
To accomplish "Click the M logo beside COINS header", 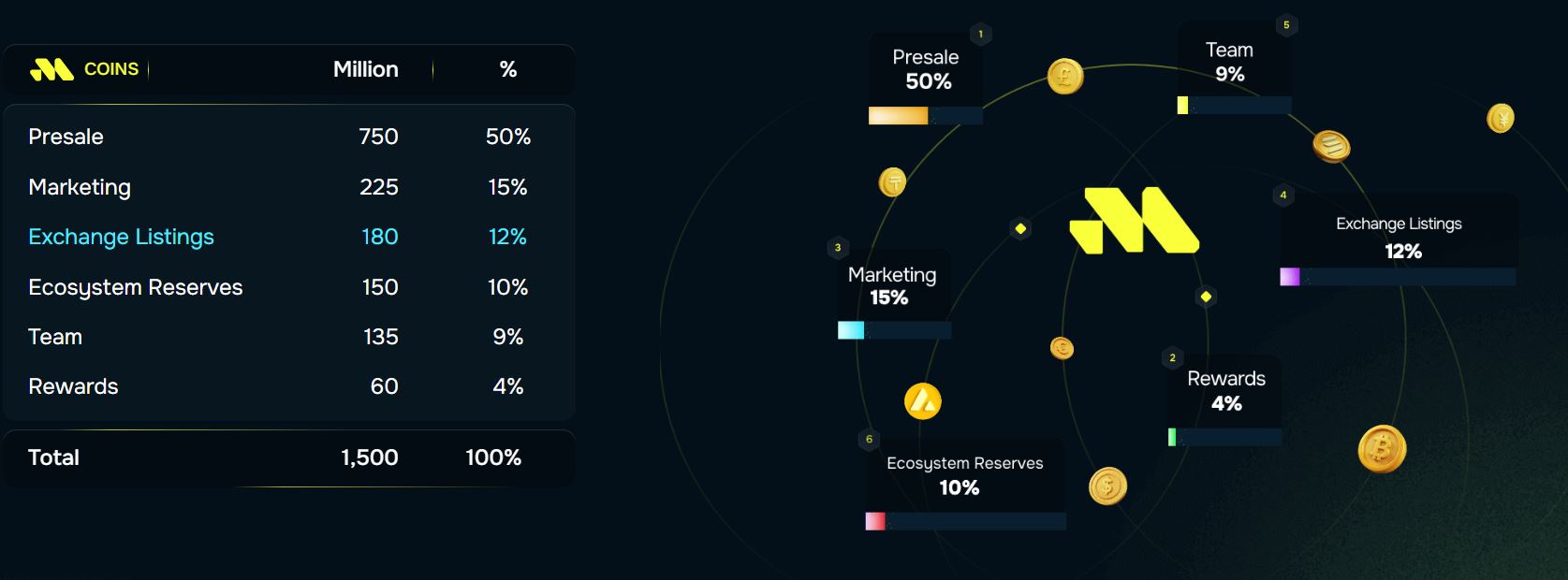I will click(x=51, y=69).
